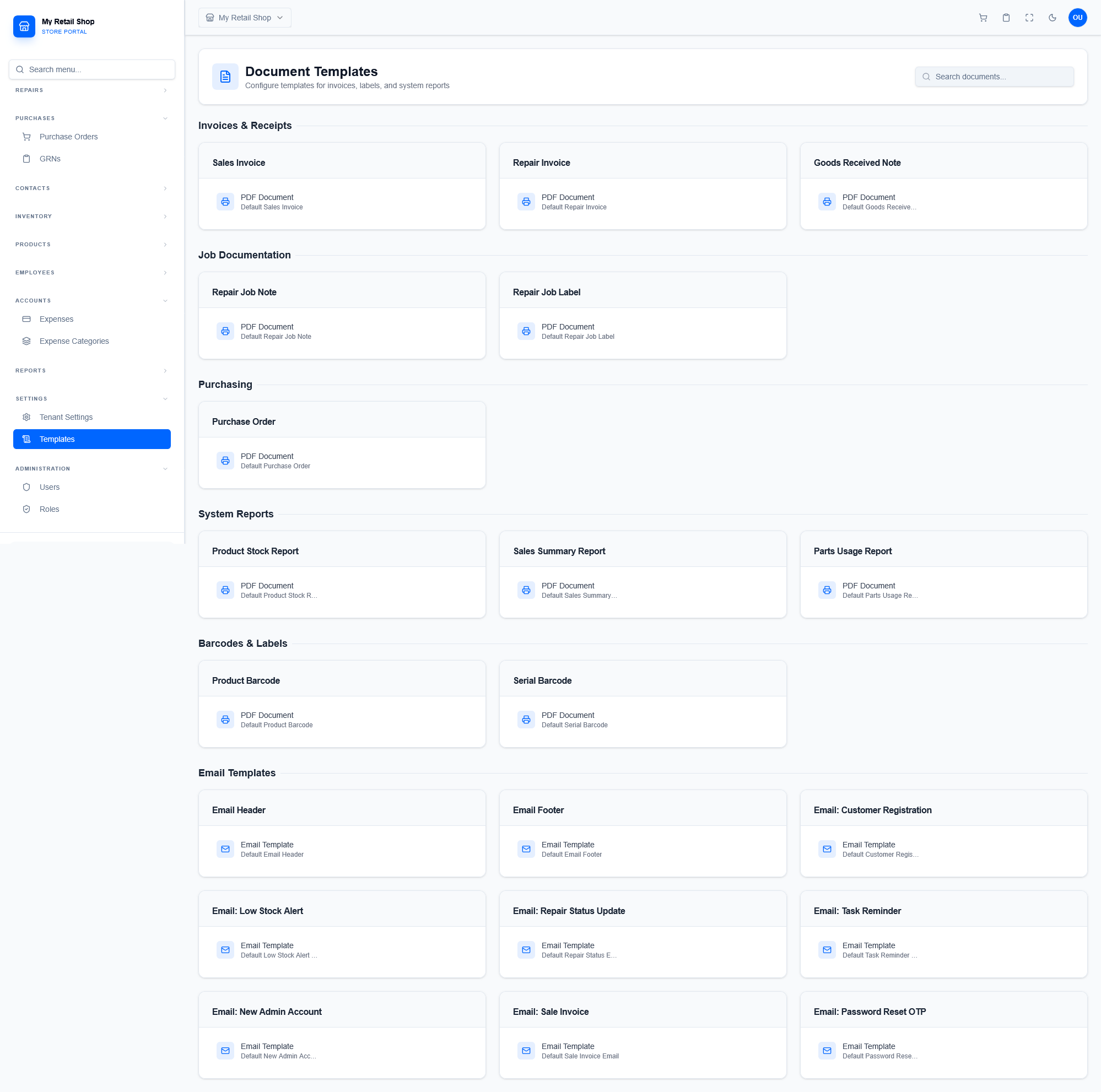Click printer icon in Goods Received Note card
The height and width of the screenshot is (1092, 1101).
click(827, 202)
